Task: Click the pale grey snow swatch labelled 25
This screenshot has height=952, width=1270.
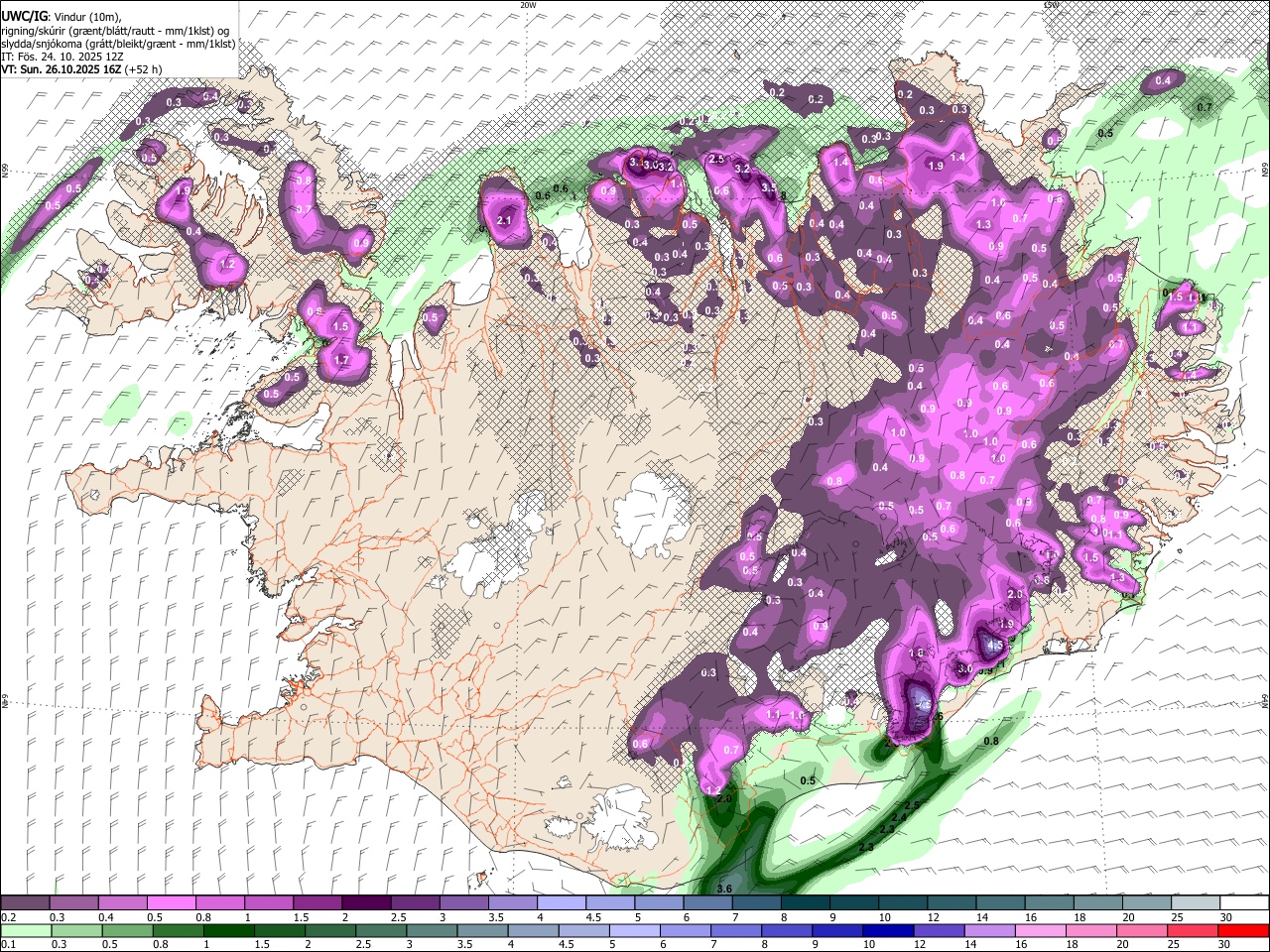Action: (x=1197, y=903)
